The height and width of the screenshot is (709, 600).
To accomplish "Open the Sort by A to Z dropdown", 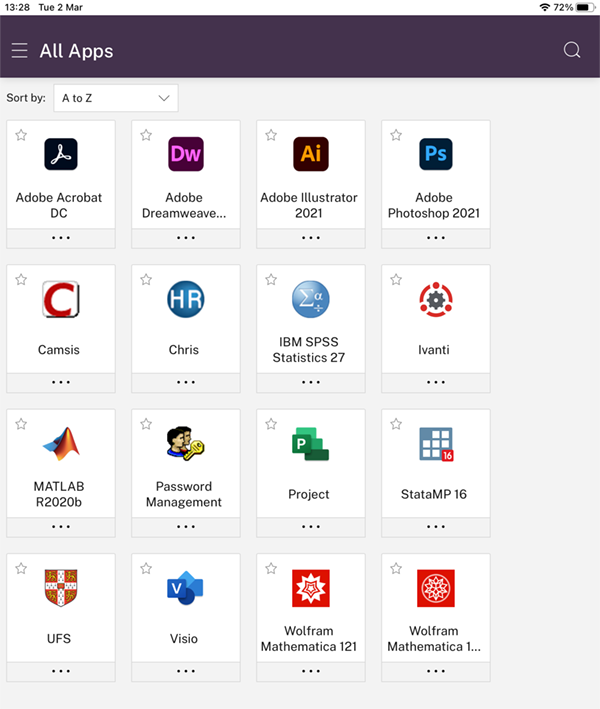I will tap(116, 98).
